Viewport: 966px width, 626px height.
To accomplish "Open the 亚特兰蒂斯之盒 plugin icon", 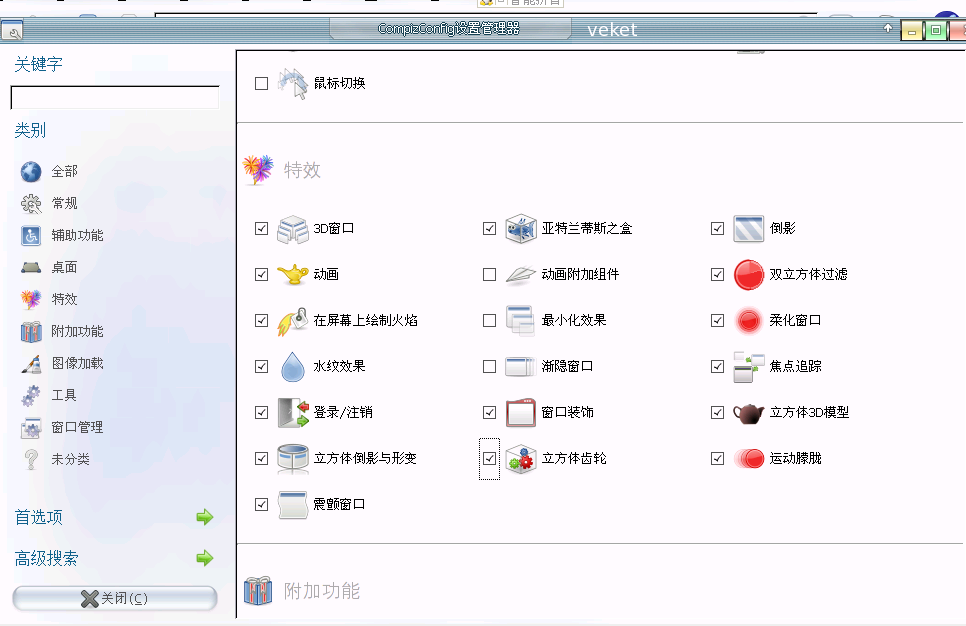I will 521,229.
